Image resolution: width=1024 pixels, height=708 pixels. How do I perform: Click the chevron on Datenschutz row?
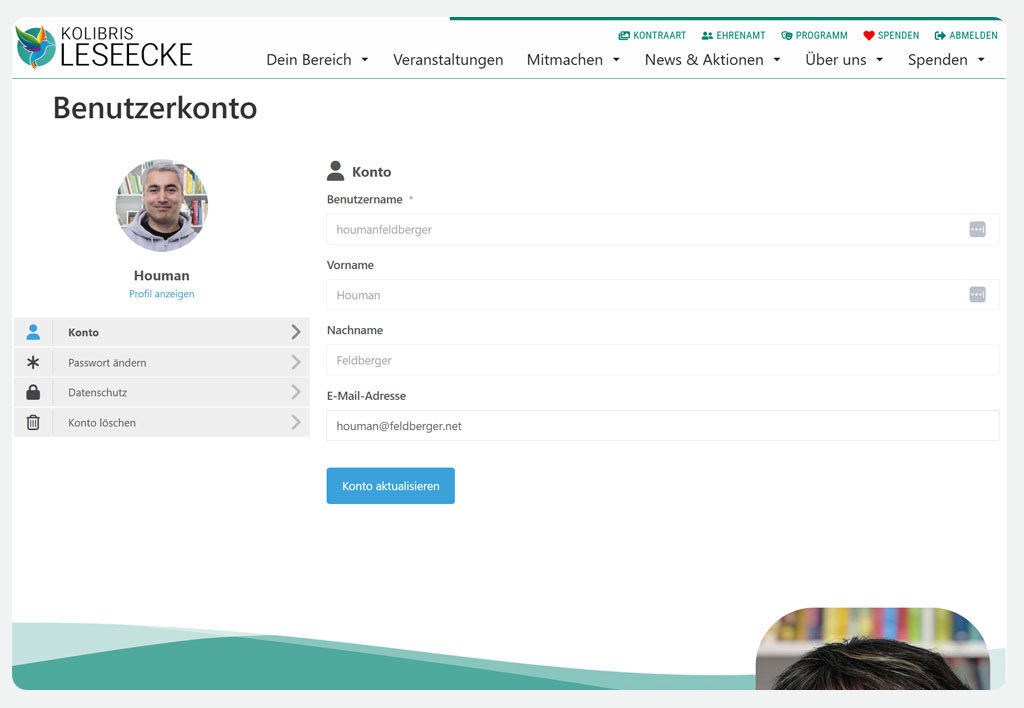(296, 392)
